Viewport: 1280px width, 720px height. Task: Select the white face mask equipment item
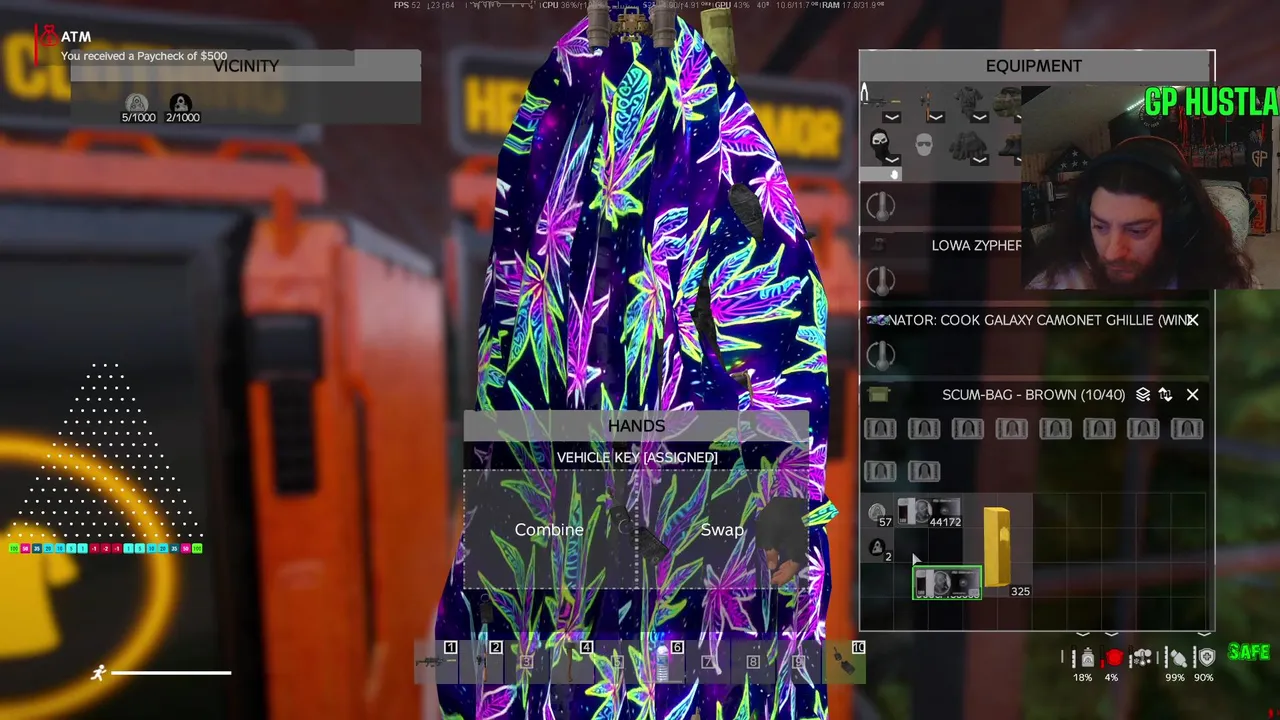pyautogui.click(x=924, y=146)
